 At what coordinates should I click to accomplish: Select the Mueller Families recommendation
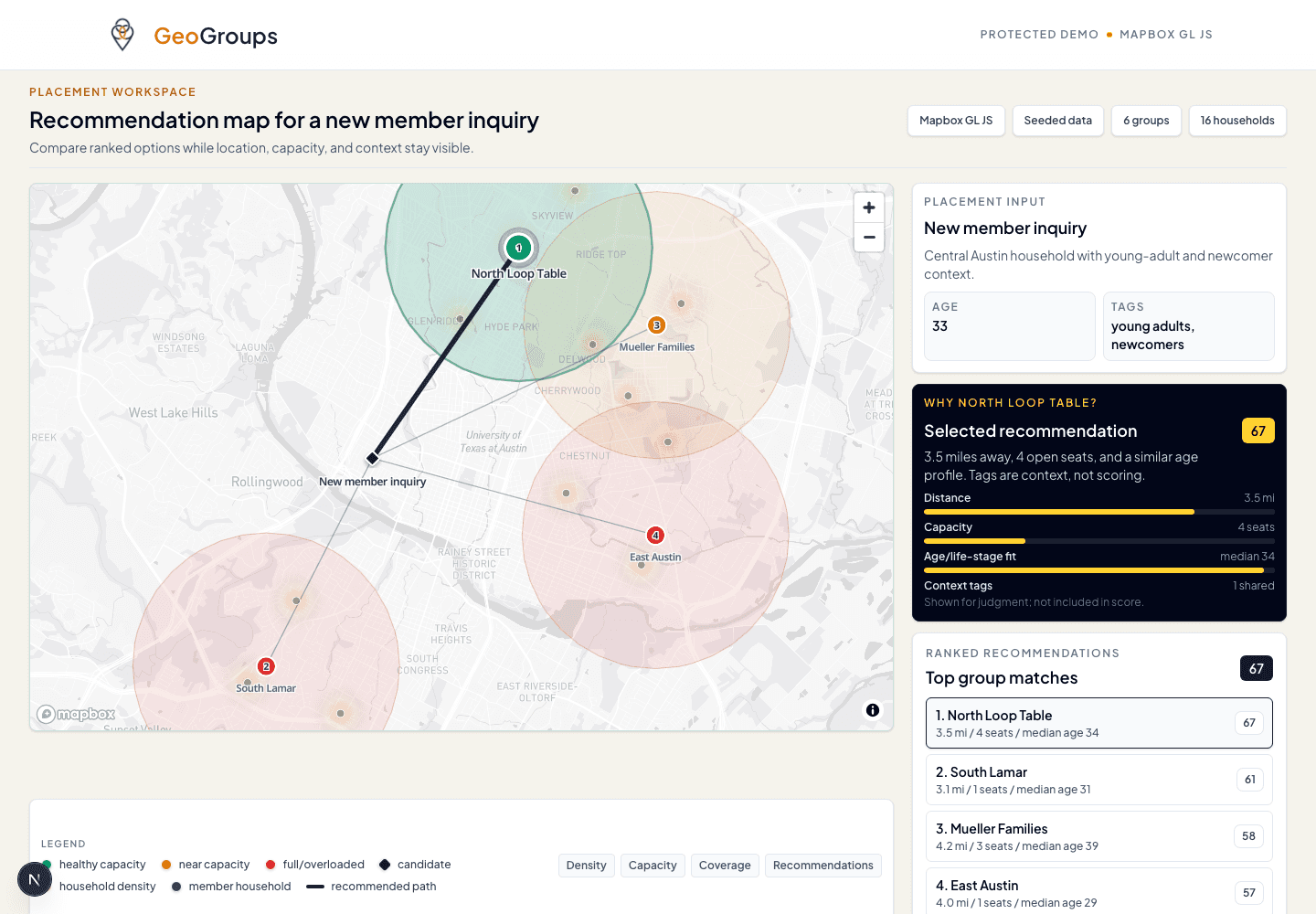tap(1098, 836)
